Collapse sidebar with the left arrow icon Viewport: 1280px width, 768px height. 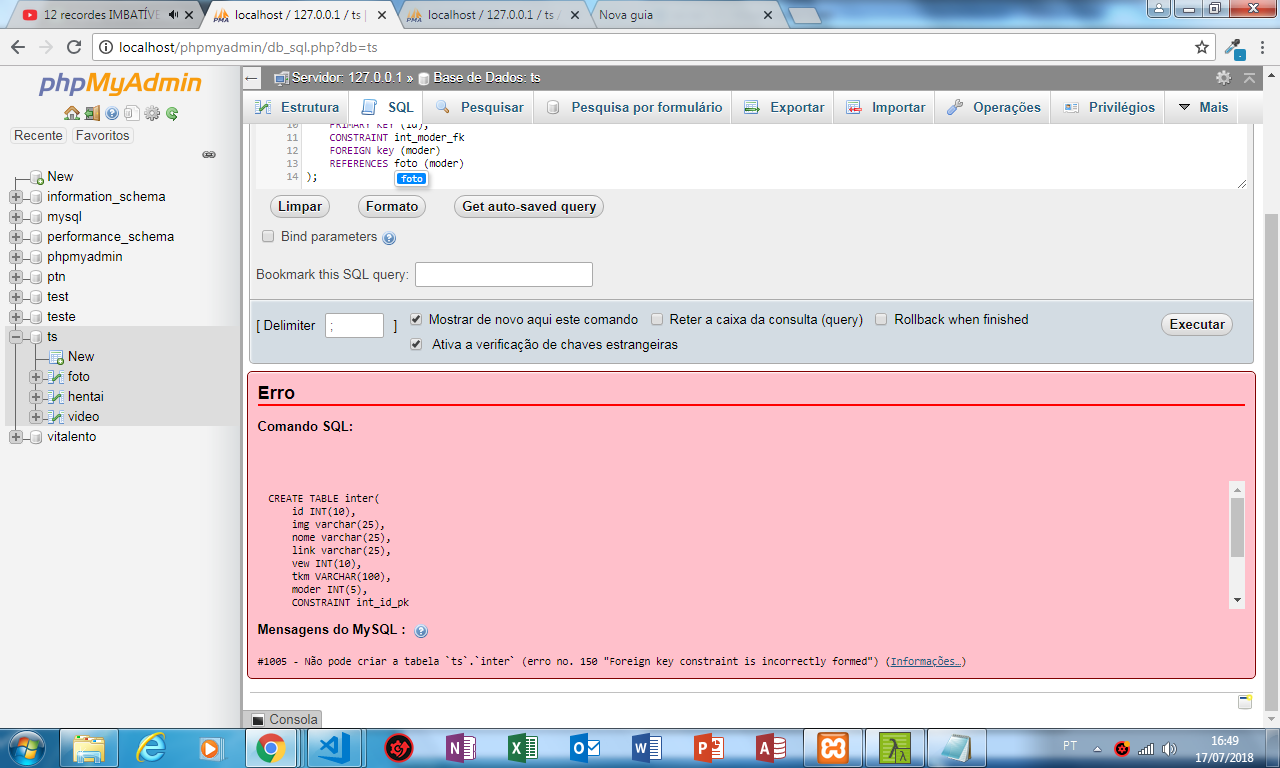pos(252,78)
